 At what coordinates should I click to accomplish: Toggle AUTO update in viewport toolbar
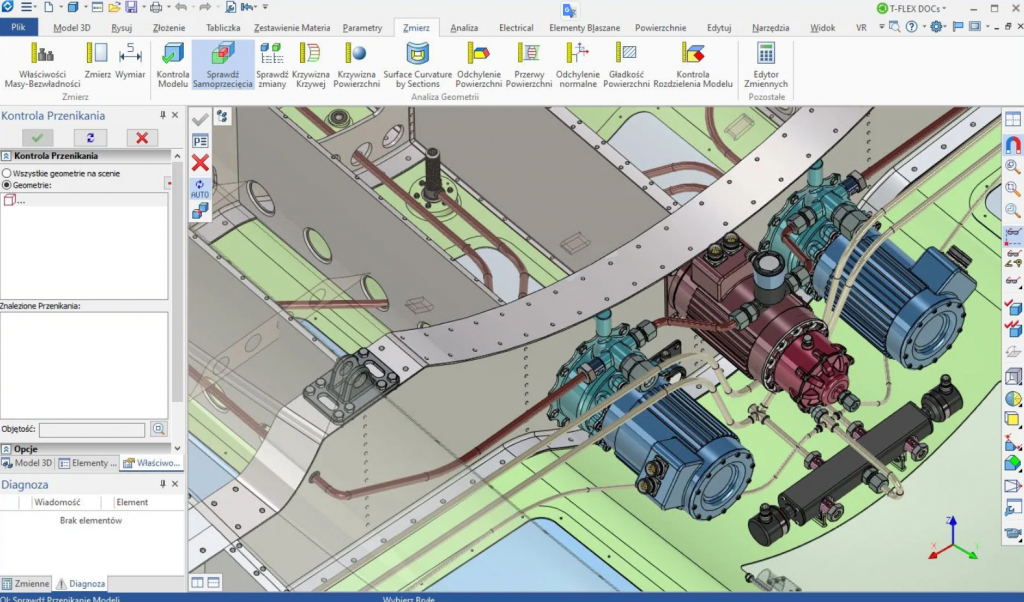tap(200, 187)
